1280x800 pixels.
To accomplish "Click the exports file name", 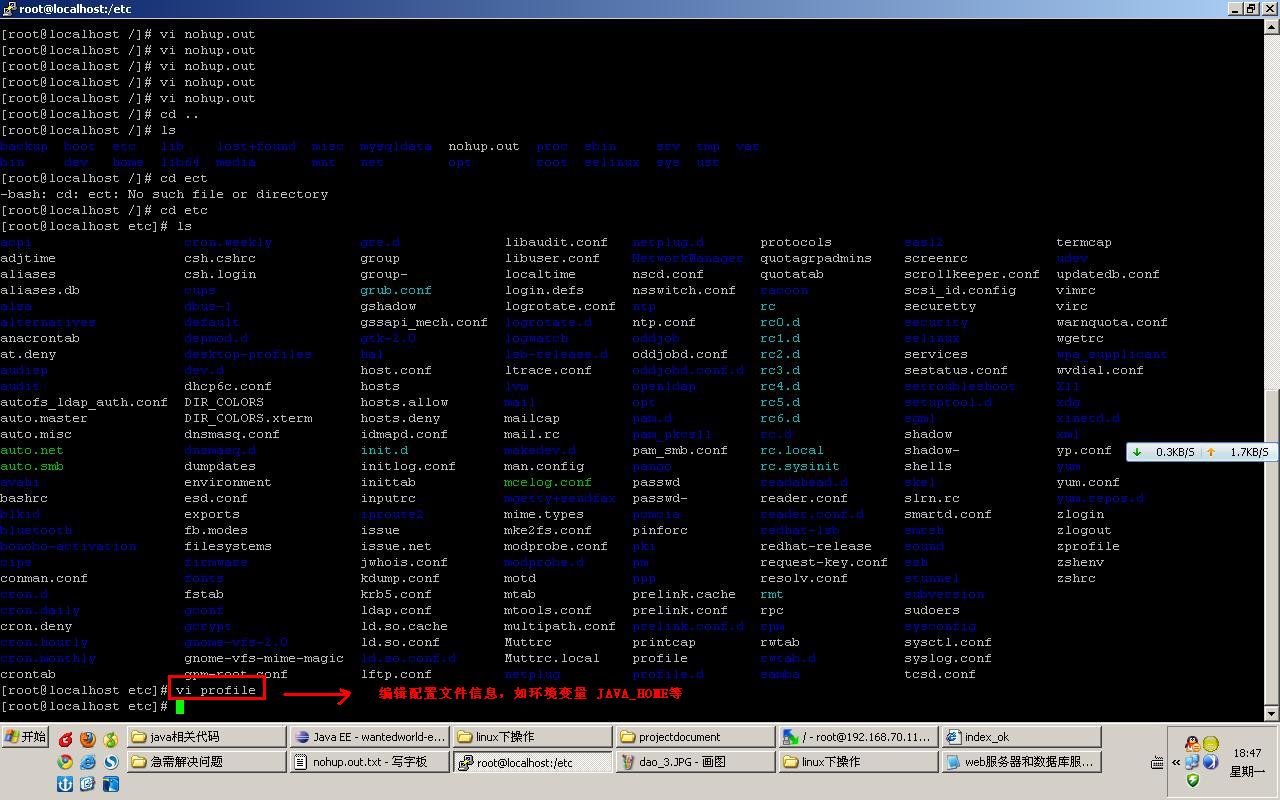I will point(212,514).
